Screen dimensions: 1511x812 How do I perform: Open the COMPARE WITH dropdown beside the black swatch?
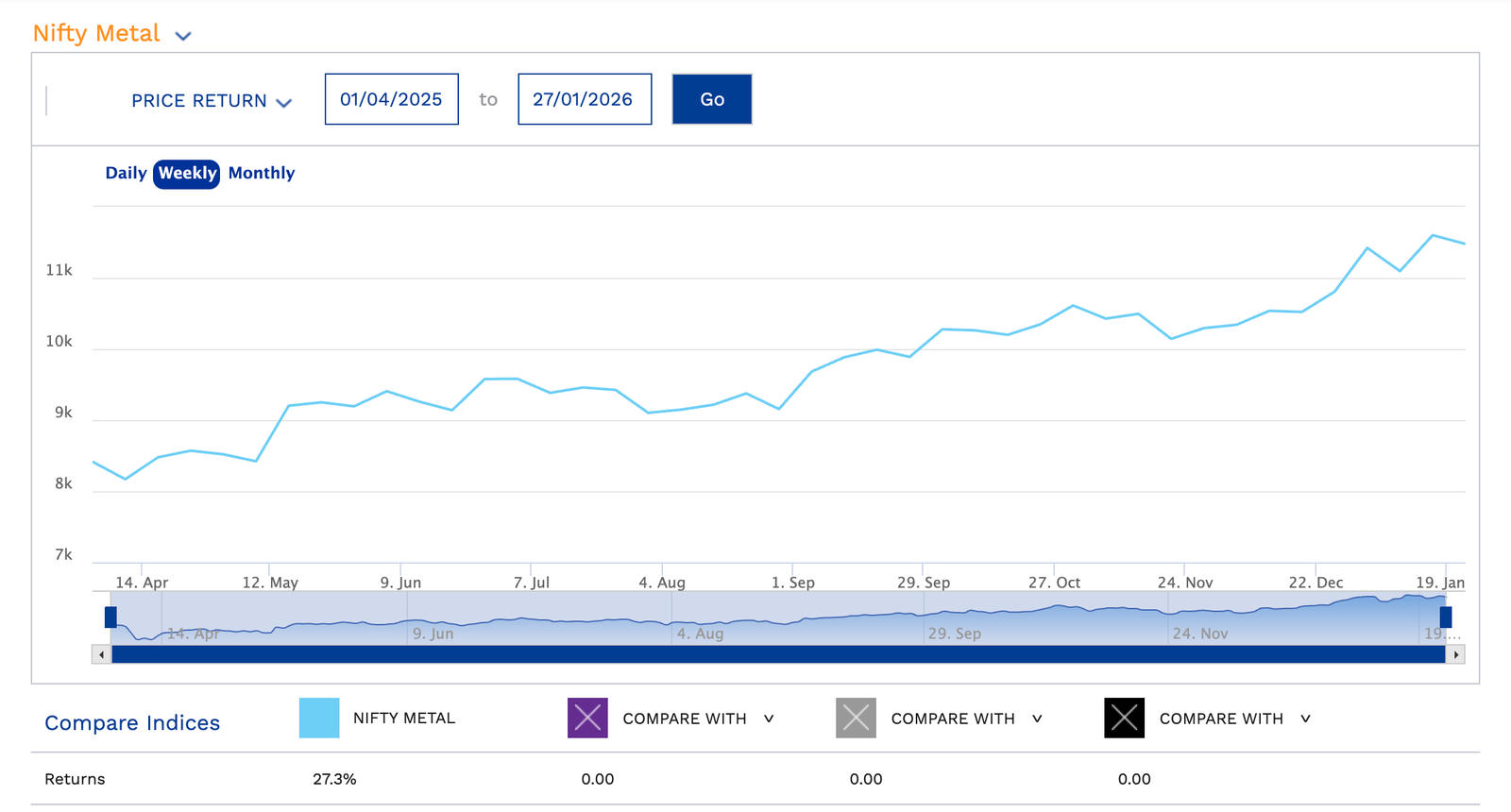[1235, 719]
